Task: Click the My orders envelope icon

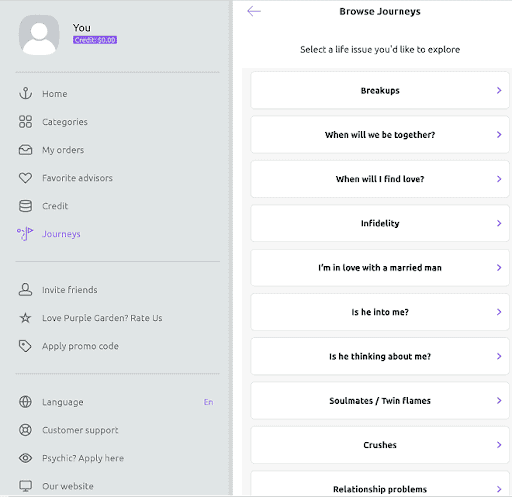Action: click(x=25, y=150)
